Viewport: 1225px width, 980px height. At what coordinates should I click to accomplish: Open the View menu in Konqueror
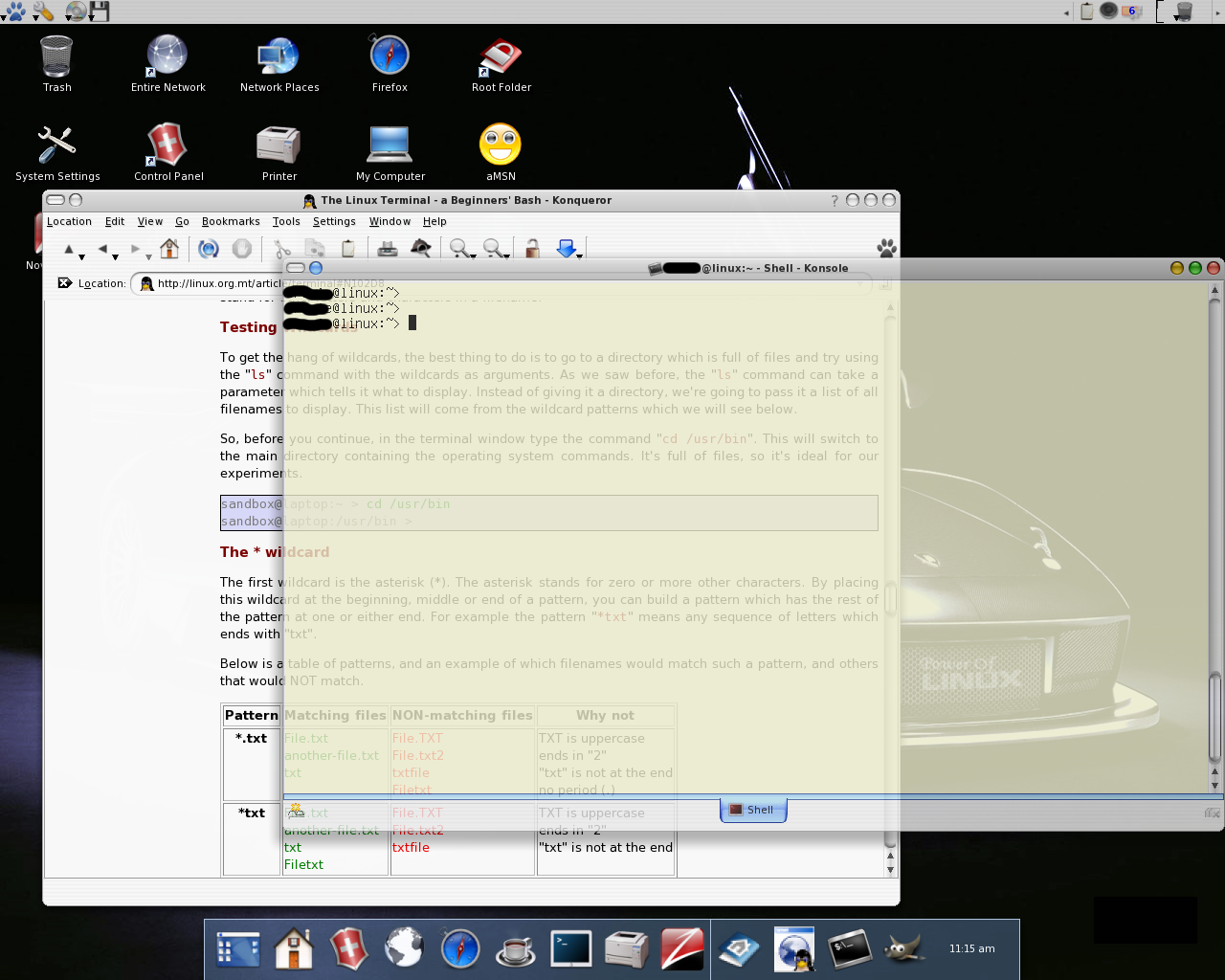click(x=150, y=221)
